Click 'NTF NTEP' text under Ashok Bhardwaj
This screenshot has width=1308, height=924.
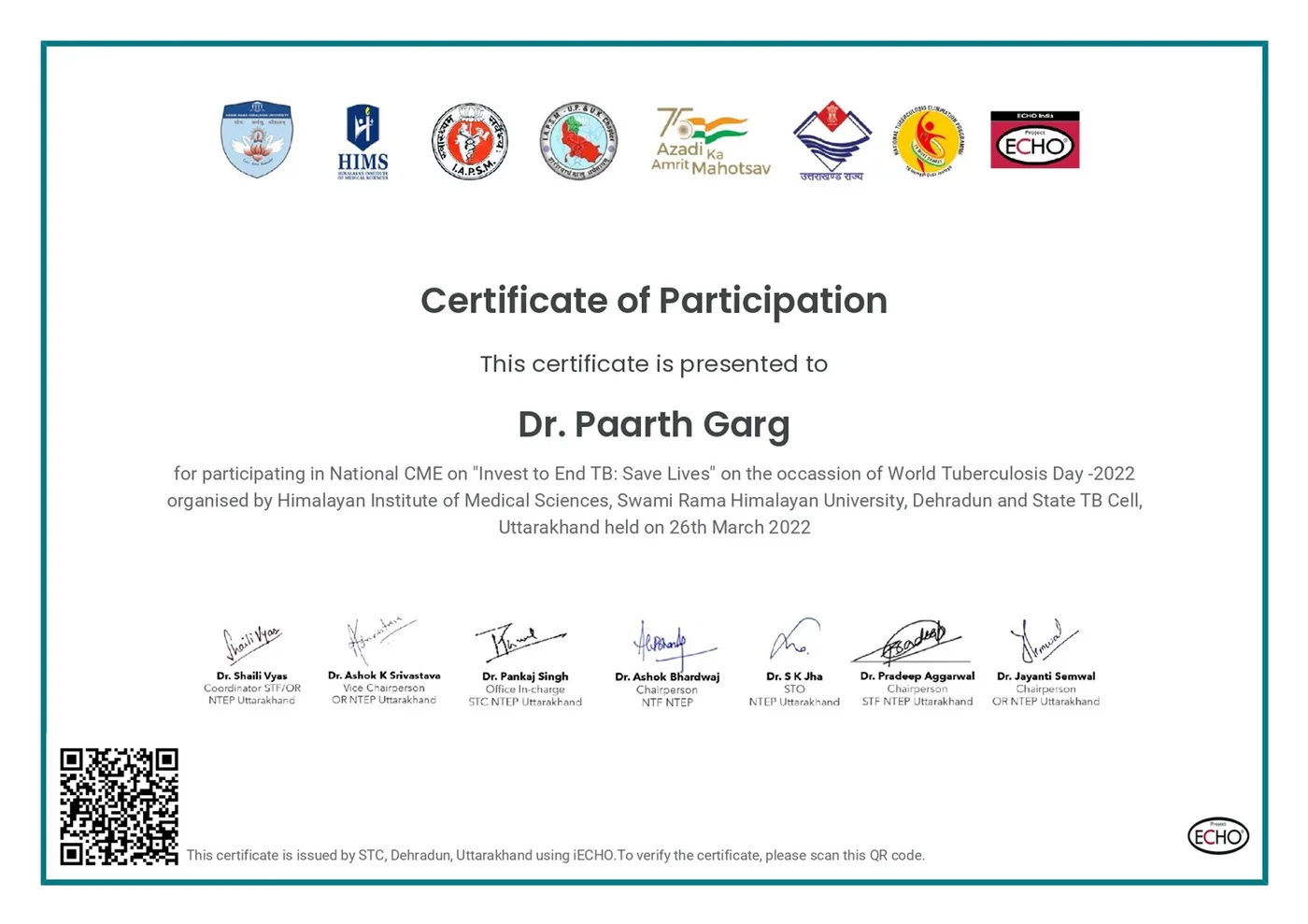(667, 703)
